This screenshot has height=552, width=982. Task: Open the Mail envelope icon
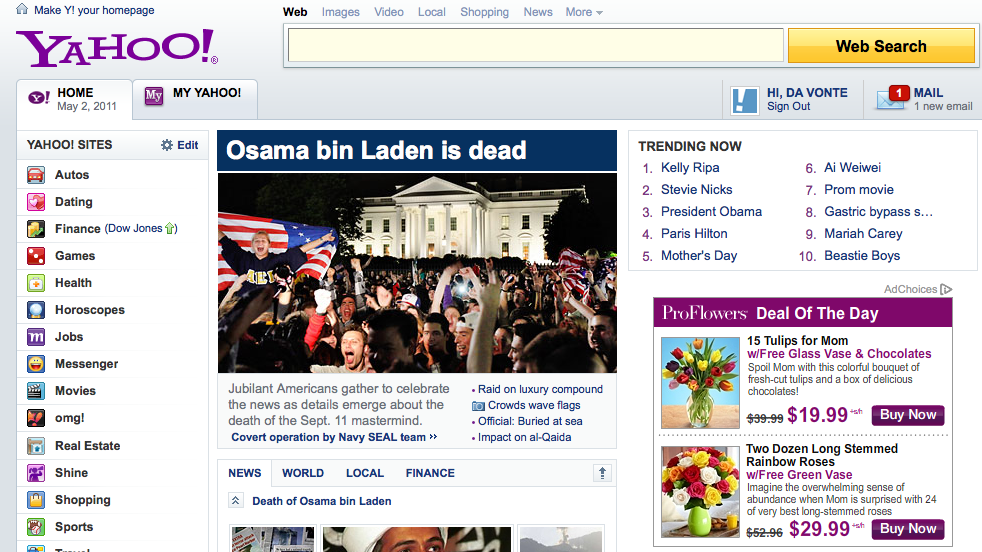coord(892,98)
